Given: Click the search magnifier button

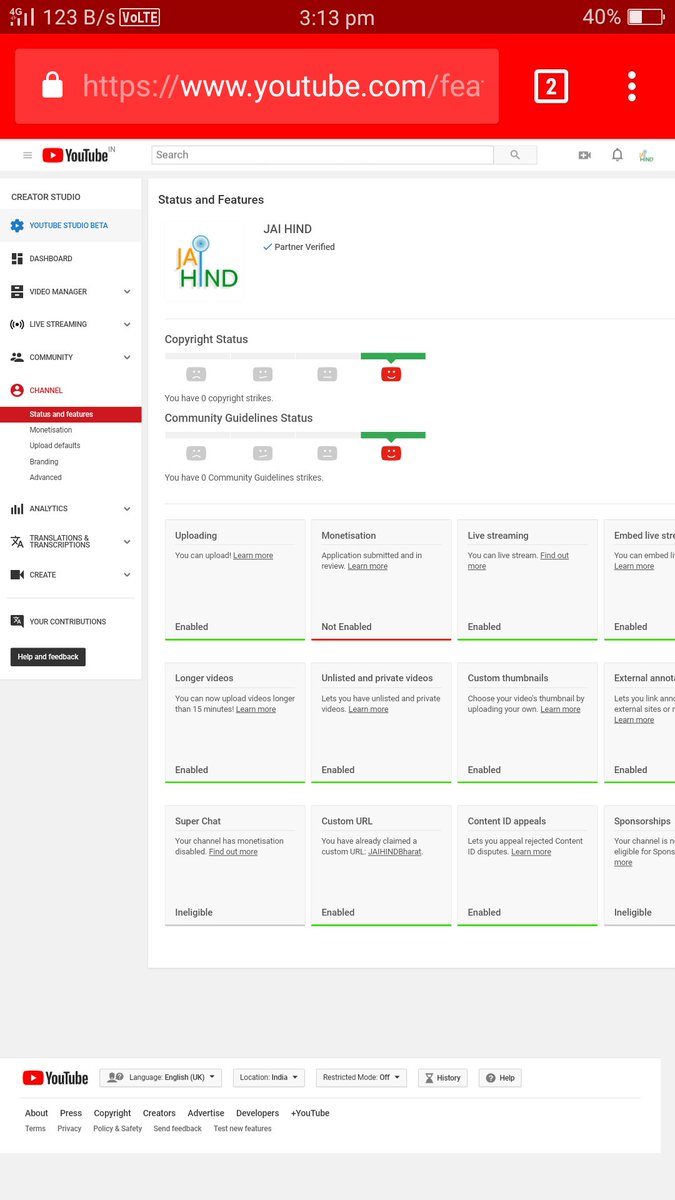Looking at the screenshot, I should 515,155.
